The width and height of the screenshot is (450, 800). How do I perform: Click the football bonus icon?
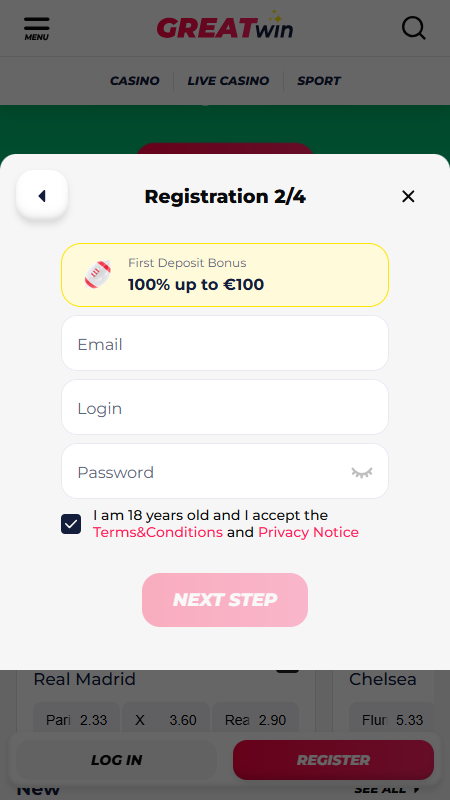pyautogui.click(x=98, y=274)
